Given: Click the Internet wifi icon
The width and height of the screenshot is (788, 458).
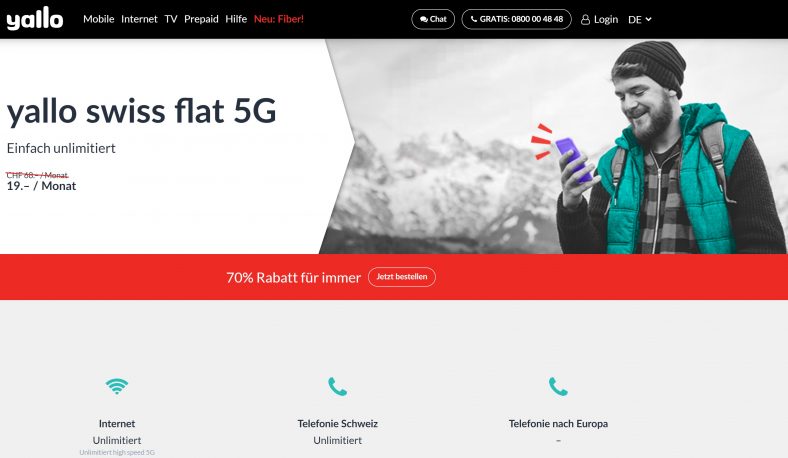Looking at the screenshot, I should 117,386.
